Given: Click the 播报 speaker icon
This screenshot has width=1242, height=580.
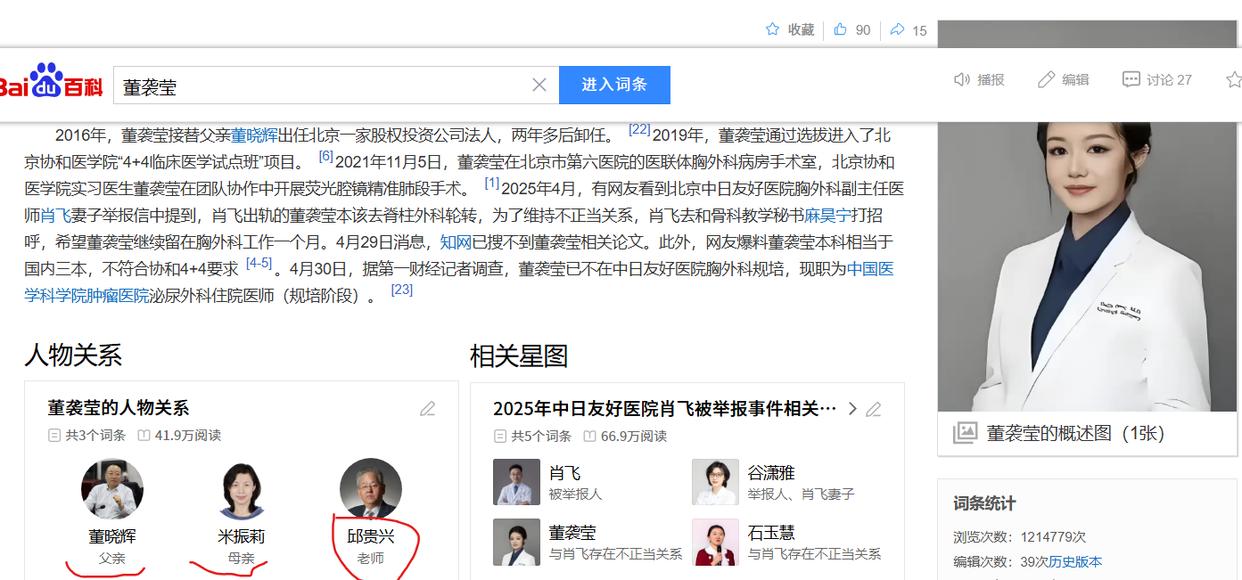Looking at the screenshot, I should pos(962,79).
